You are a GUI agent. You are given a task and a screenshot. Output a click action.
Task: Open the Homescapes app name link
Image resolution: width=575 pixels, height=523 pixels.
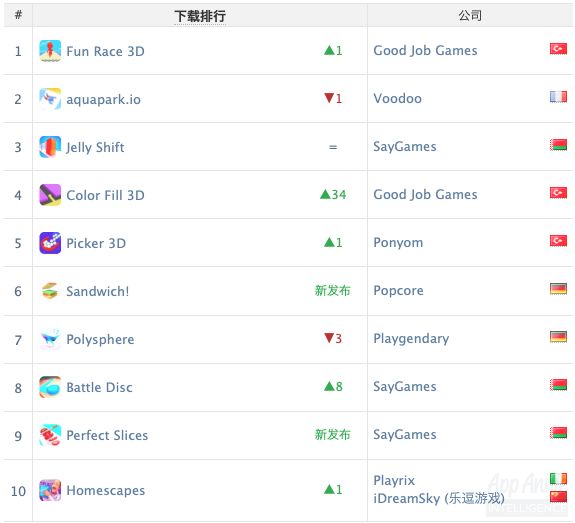106,491
